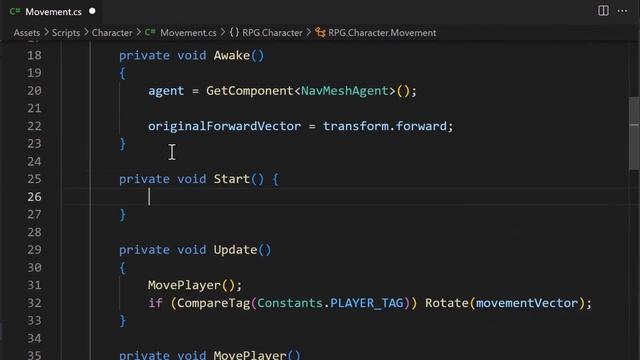Image resolution: width=640 pixels, height=360 pixels.
Task: Click the if keyword on line 32
Action: click(155, 303)
